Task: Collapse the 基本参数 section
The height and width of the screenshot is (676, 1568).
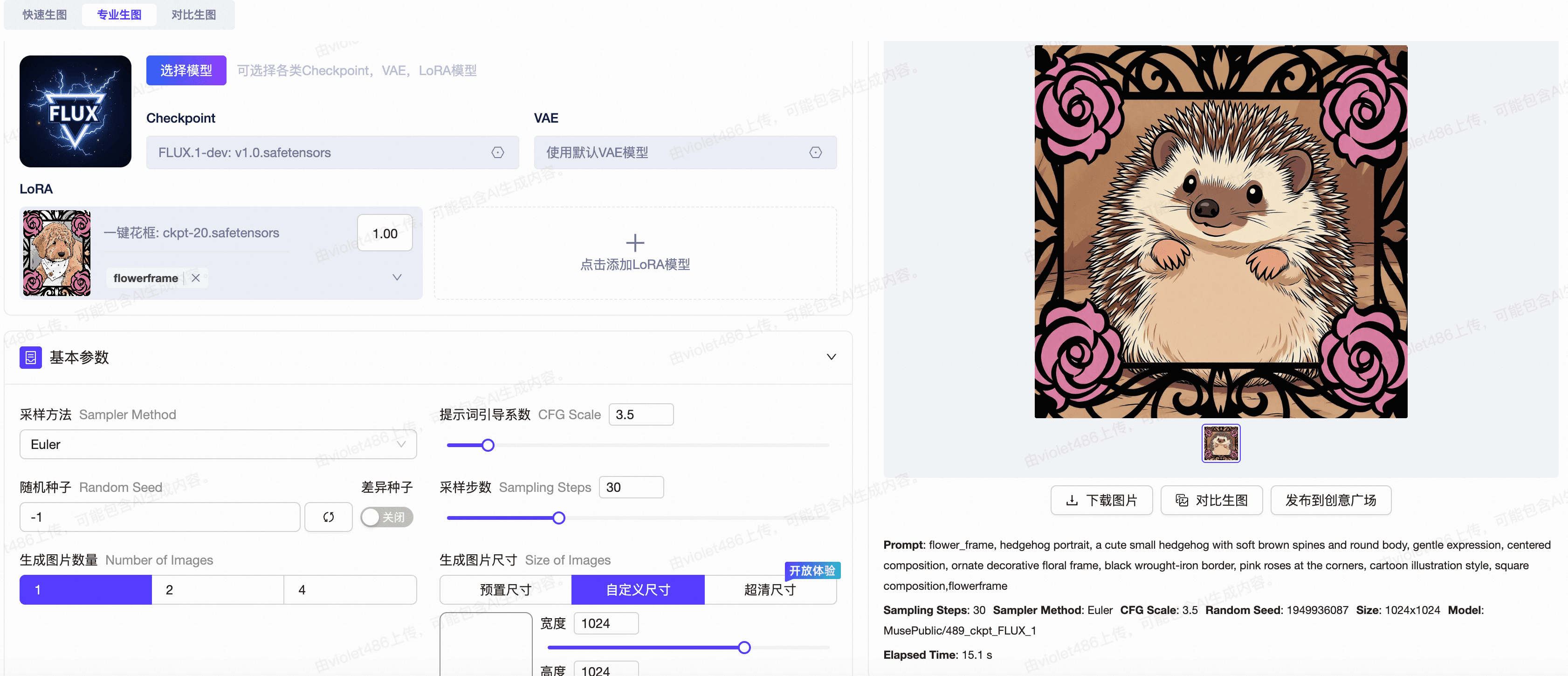Action: coord(831,357)
